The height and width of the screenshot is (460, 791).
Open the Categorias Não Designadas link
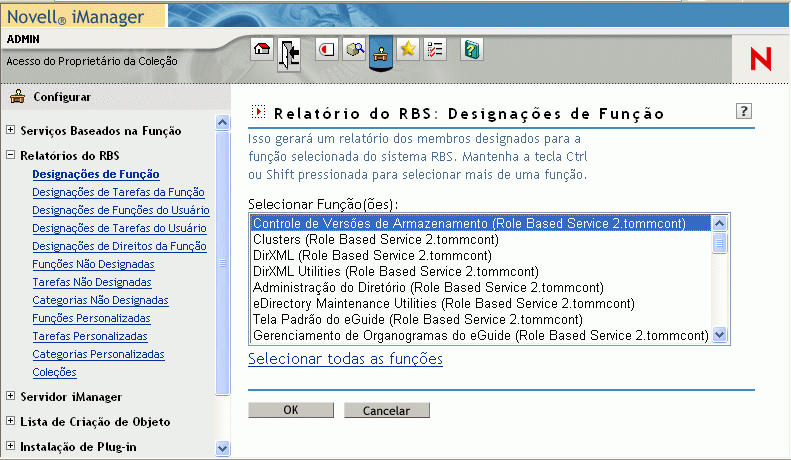click(x=100, y=301)
